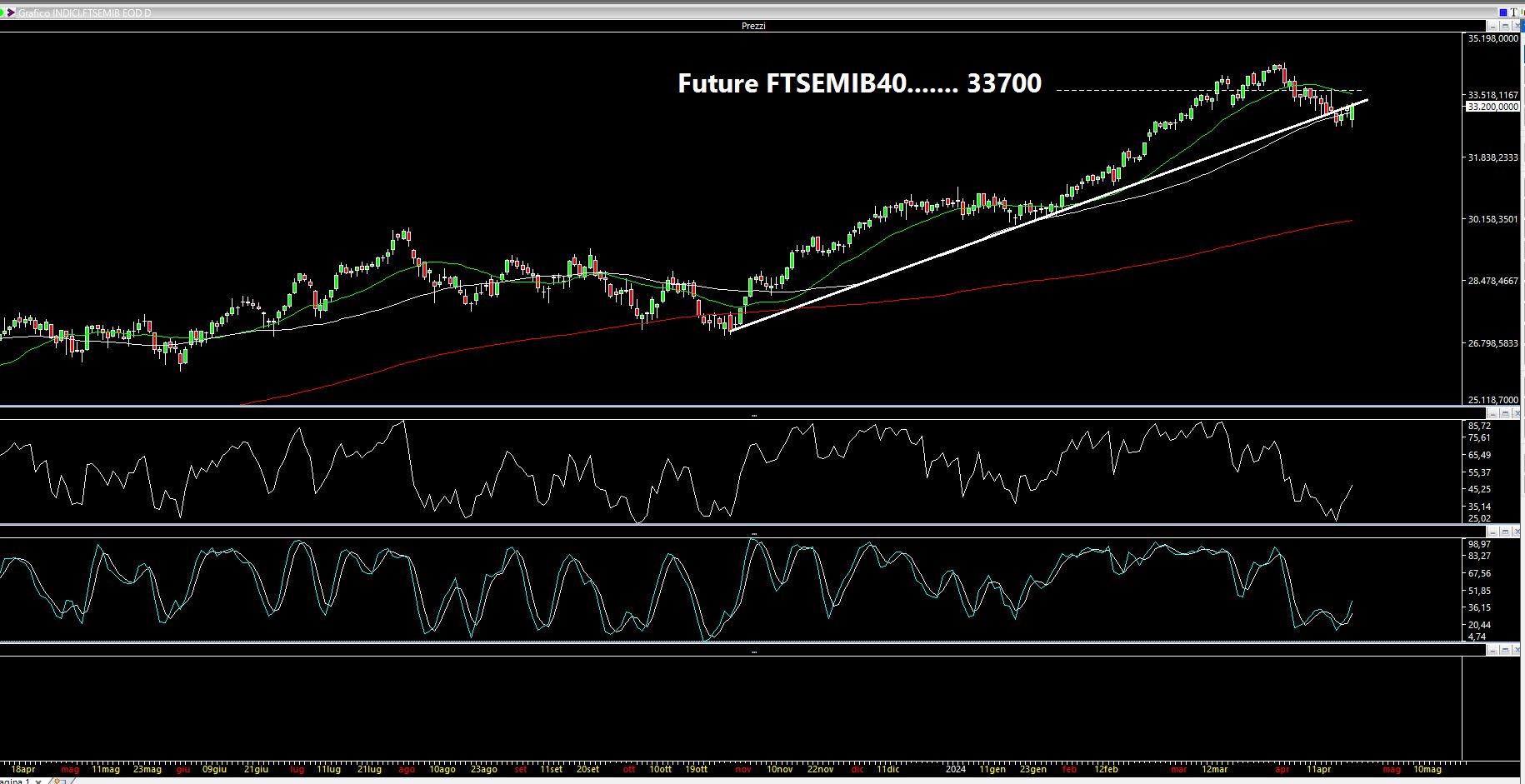Viewport: 1525px width, 784px height.
Task: Click the 21giu date on time axis
Action: pos(257,770)
